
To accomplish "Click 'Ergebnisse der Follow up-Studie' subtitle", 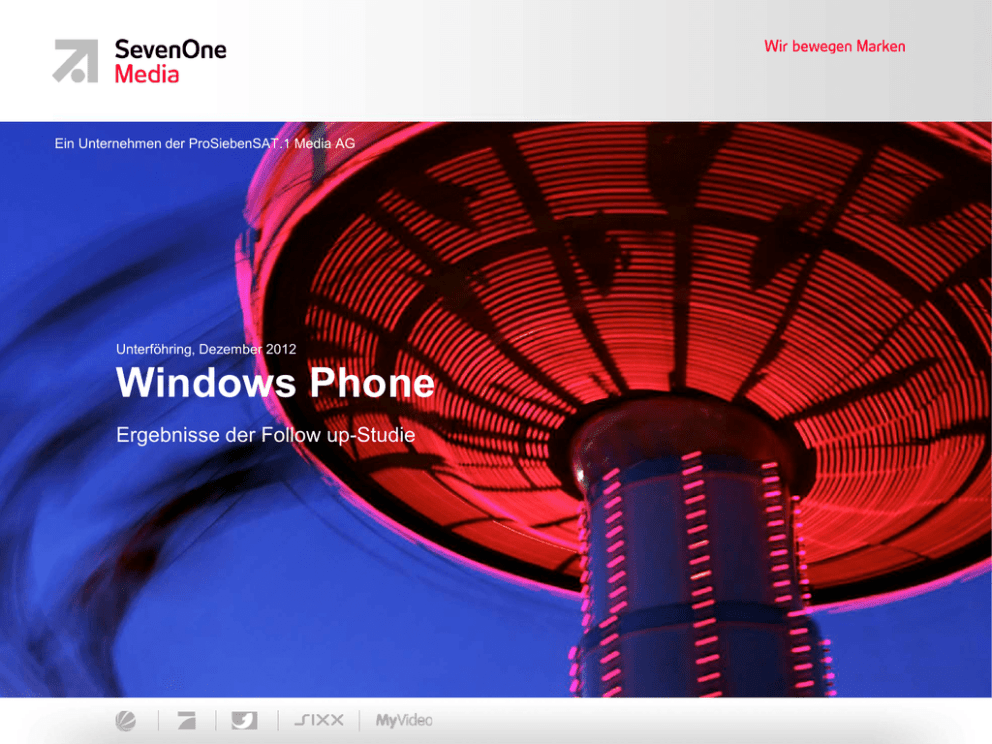I will coord(266,435).
